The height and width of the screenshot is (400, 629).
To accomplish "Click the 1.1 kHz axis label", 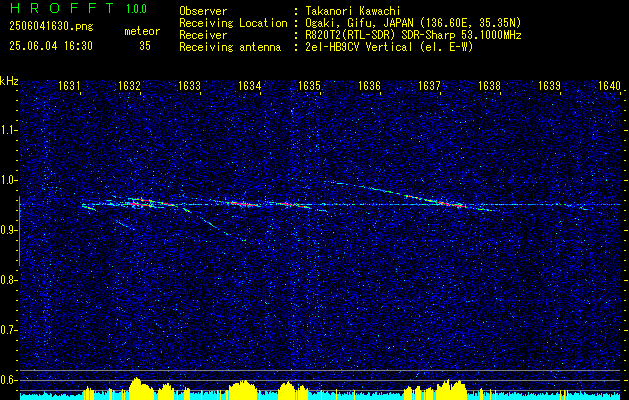I will (8, 130).
